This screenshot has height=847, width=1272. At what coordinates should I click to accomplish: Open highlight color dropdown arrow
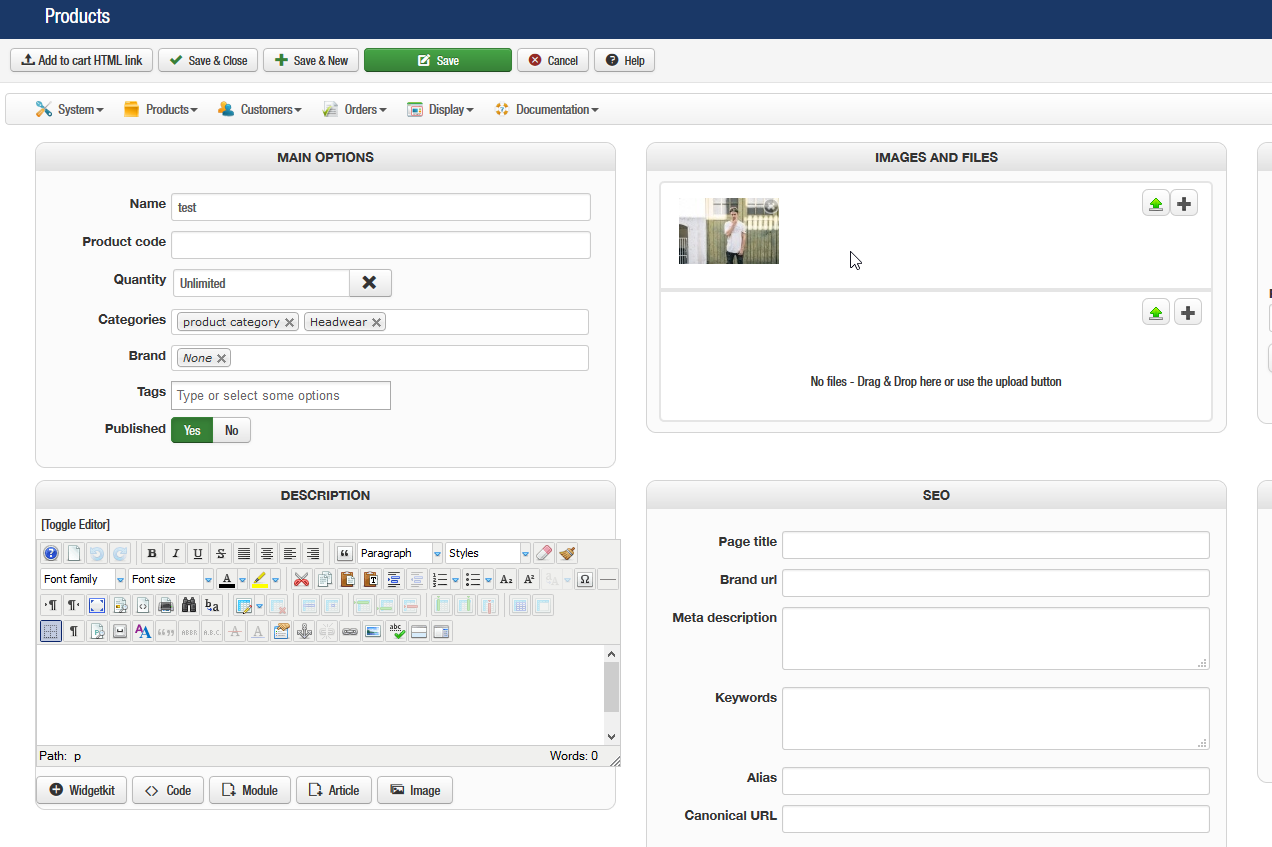[275, 579]
